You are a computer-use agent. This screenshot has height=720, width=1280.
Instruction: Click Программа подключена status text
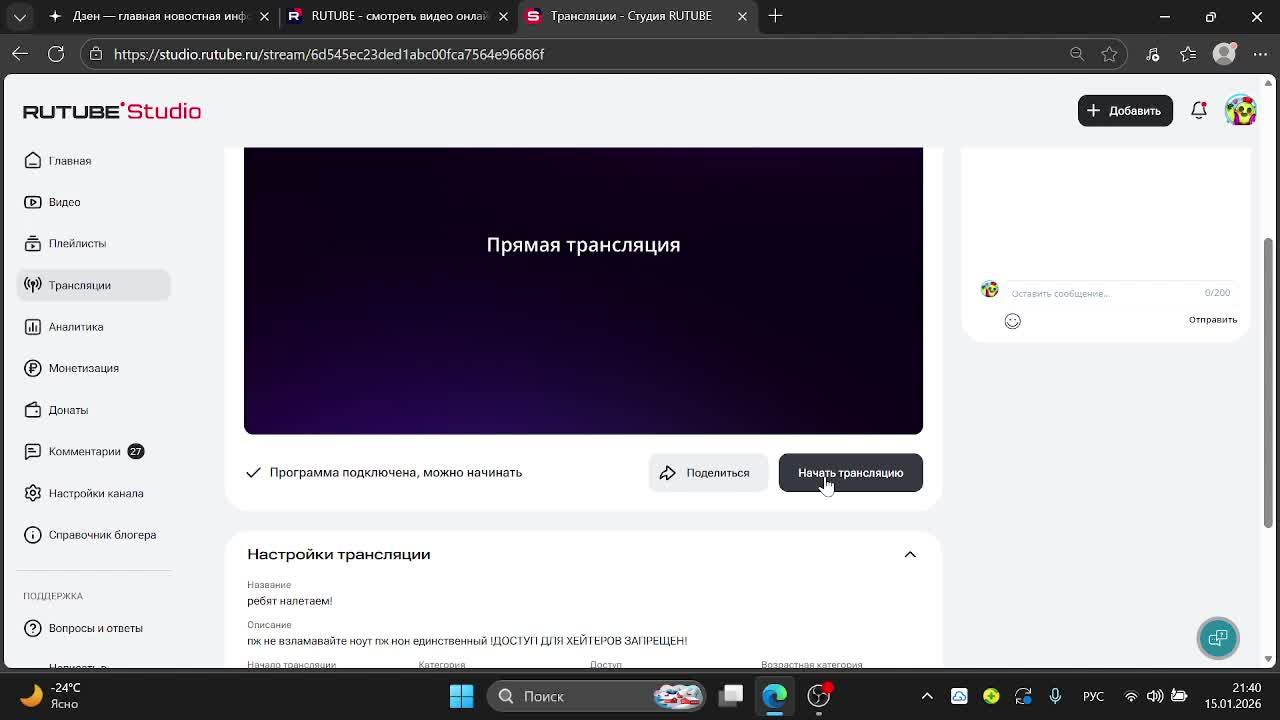396,473
